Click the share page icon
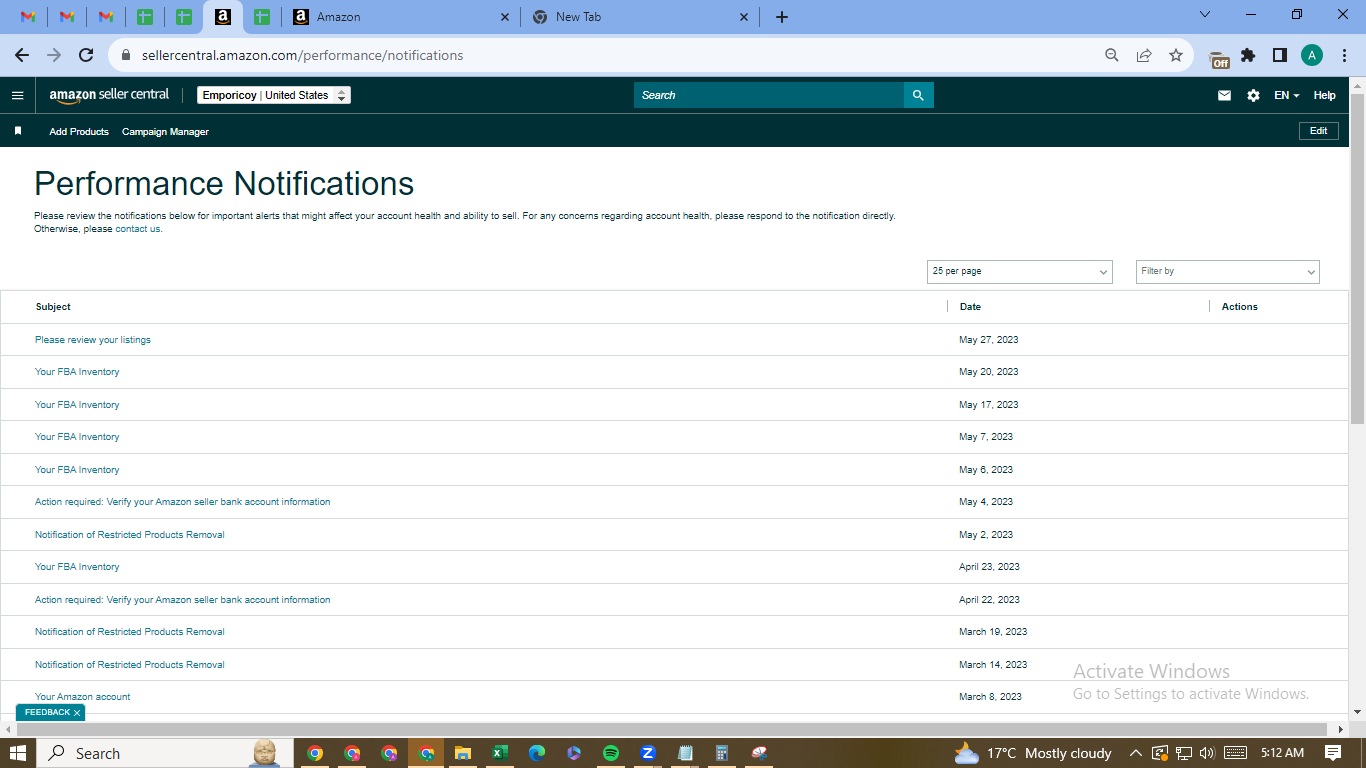The image size is (1366, 768). (1144, 55)
